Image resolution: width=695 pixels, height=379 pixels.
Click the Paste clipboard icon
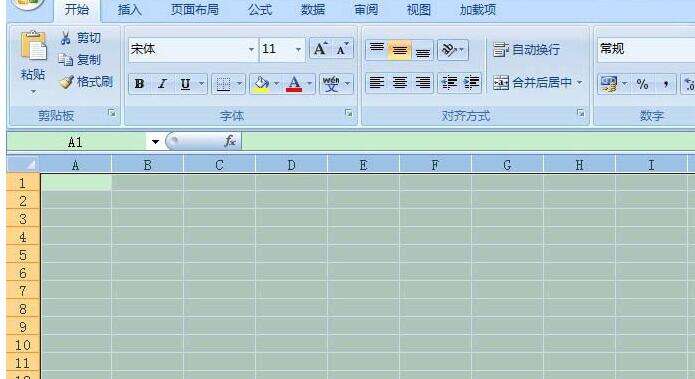(x=33, y=46)
